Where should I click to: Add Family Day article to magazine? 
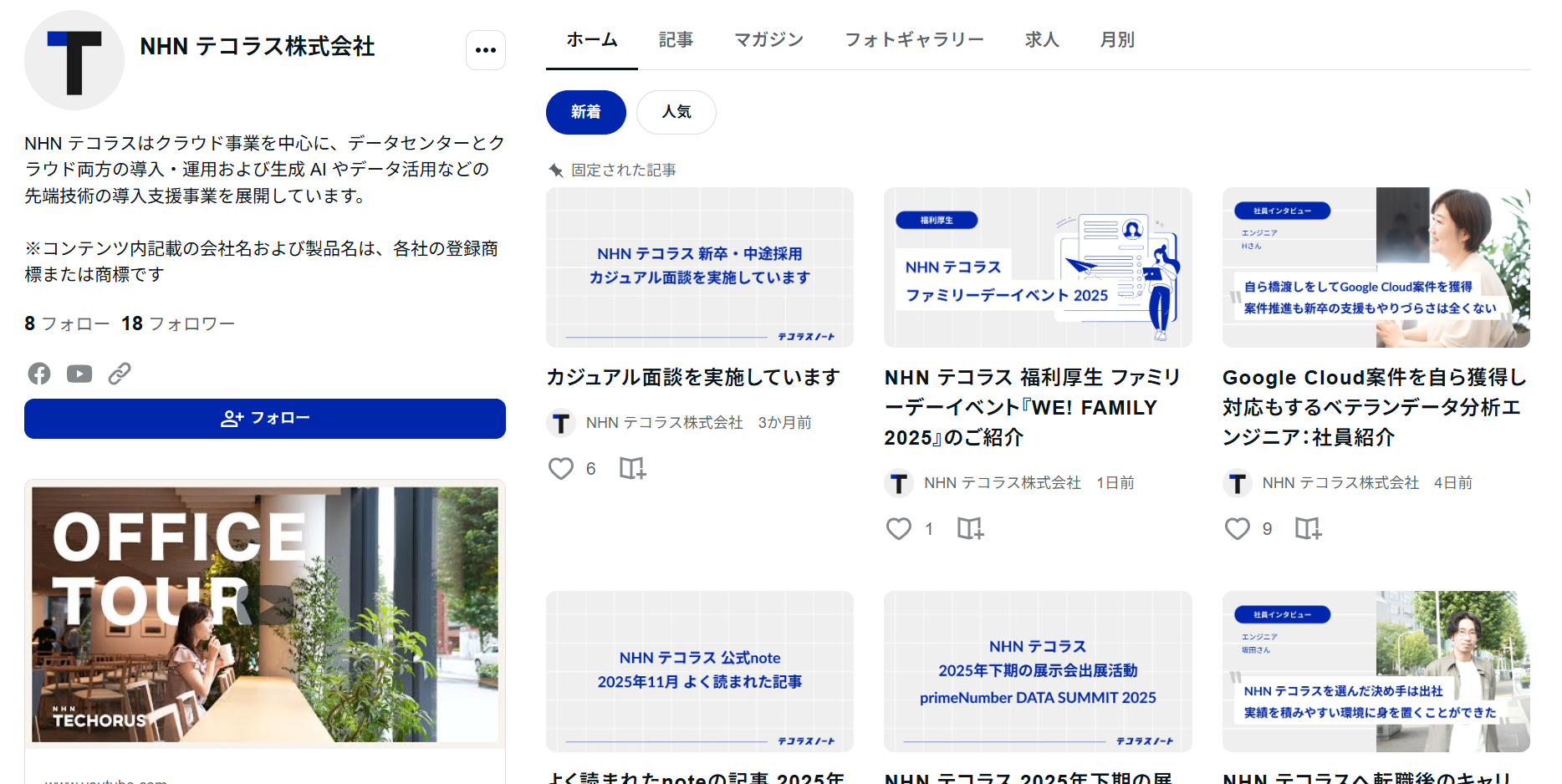tap(970, 528)
